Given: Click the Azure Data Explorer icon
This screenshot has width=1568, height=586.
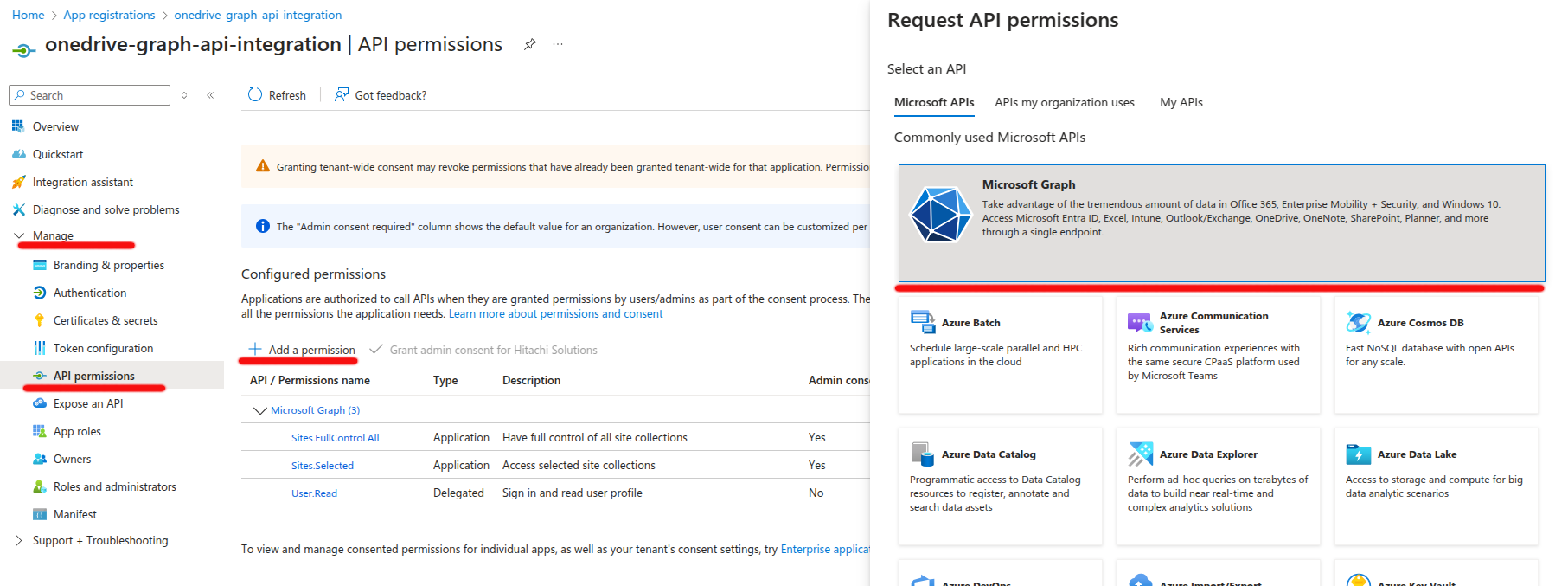Looking at the screenshot, I should point(1141,454).
